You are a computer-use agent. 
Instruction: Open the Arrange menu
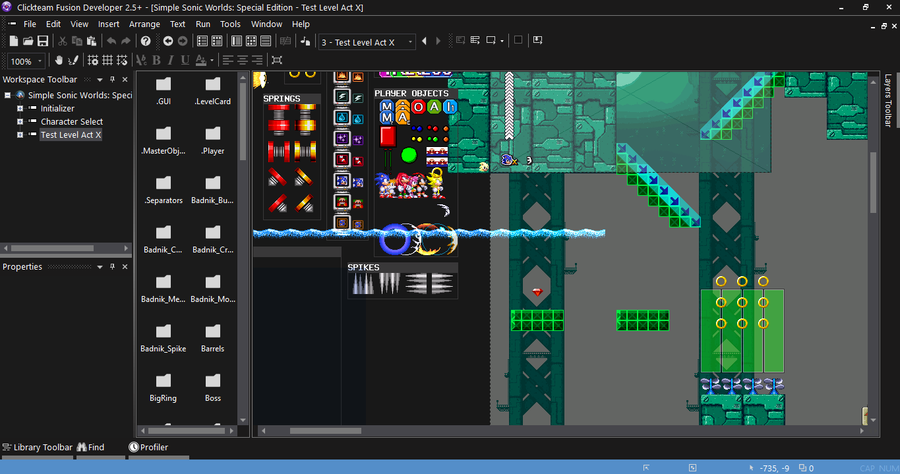coord(144,24)
